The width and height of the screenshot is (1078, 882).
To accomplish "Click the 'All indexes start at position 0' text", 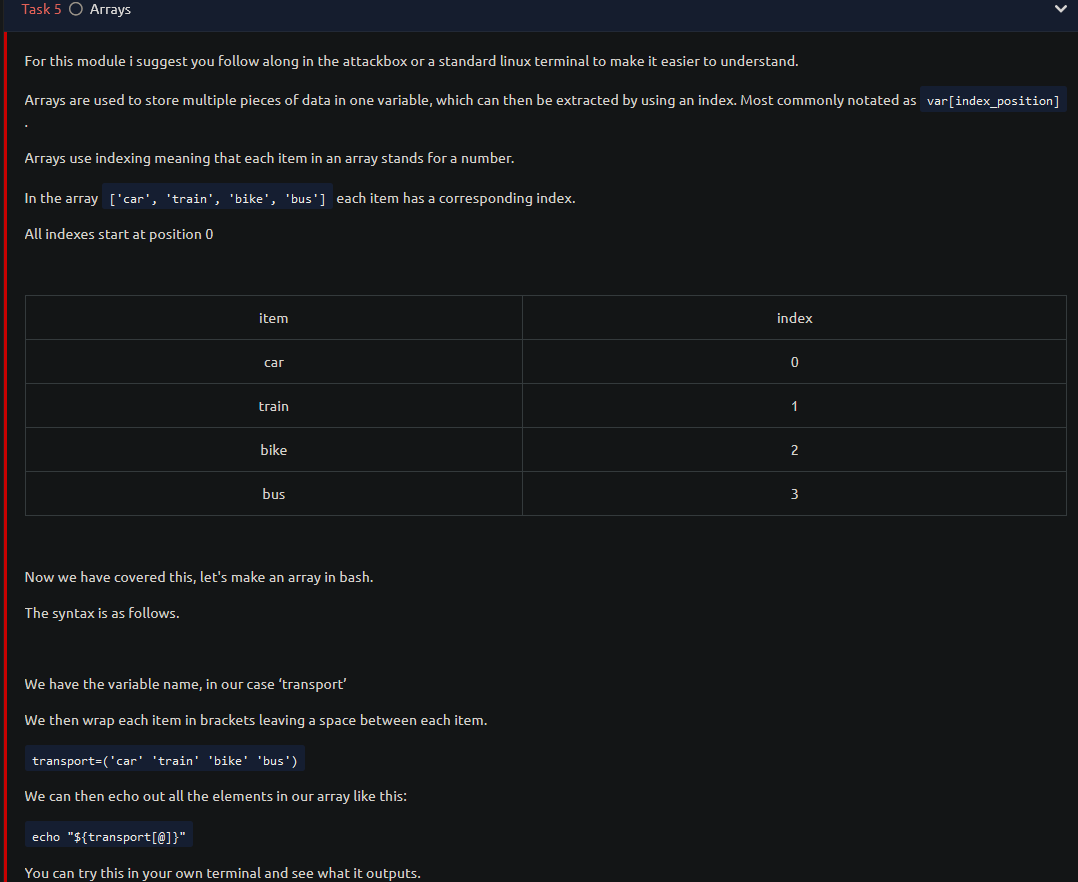I will 119,234.
